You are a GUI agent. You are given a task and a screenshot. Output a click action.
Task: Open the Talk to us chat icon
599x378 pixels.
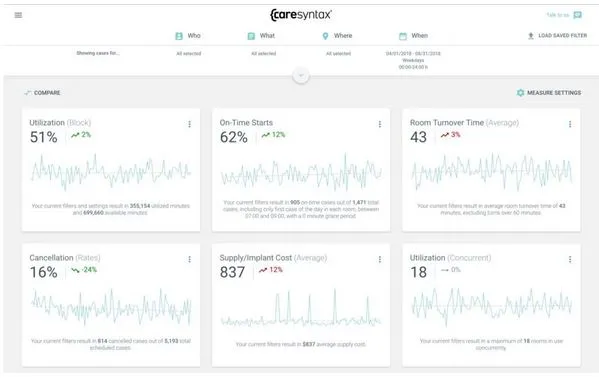tap(578, 15)
